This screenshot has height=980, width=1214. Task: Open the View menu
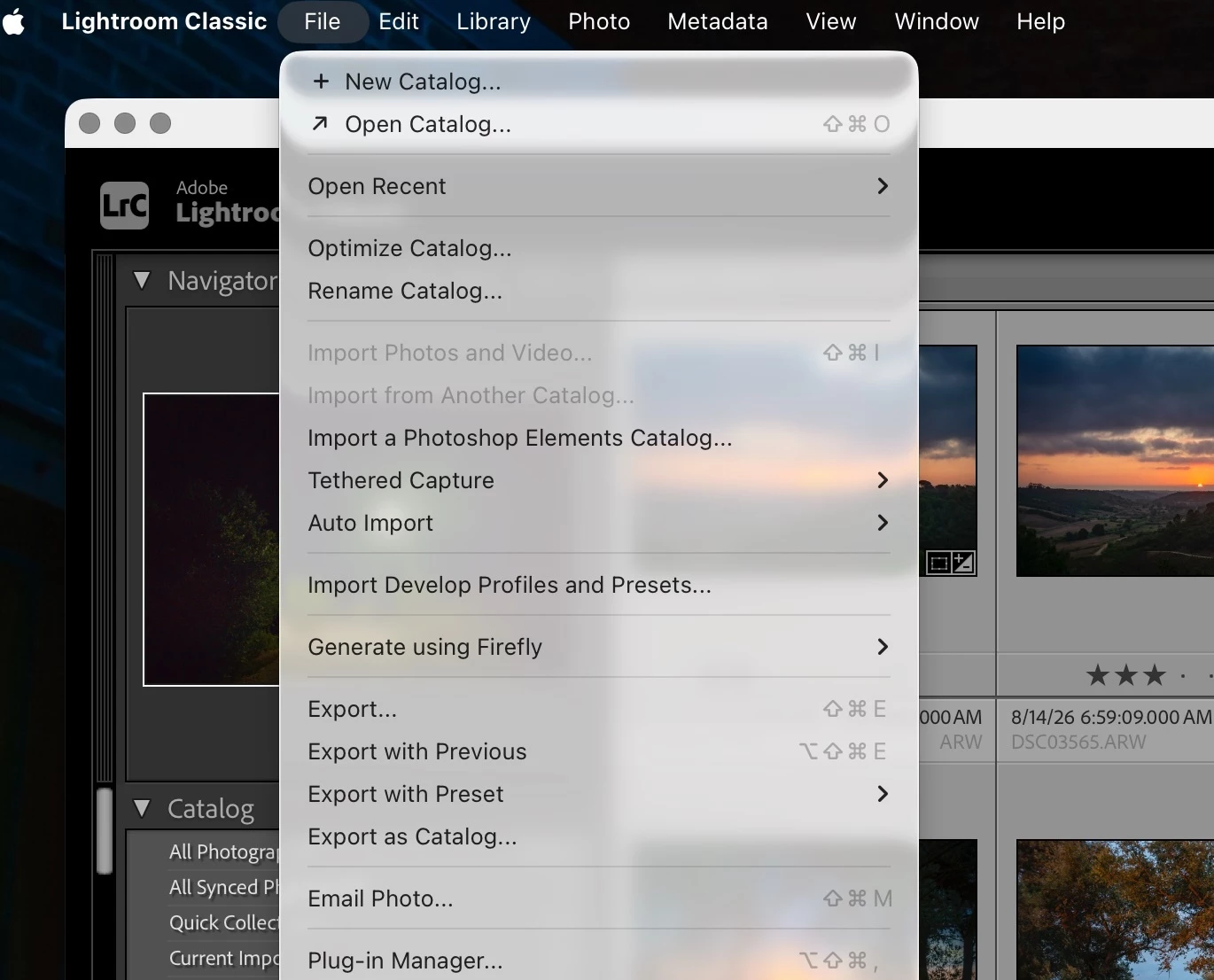[x=831, y=21]
